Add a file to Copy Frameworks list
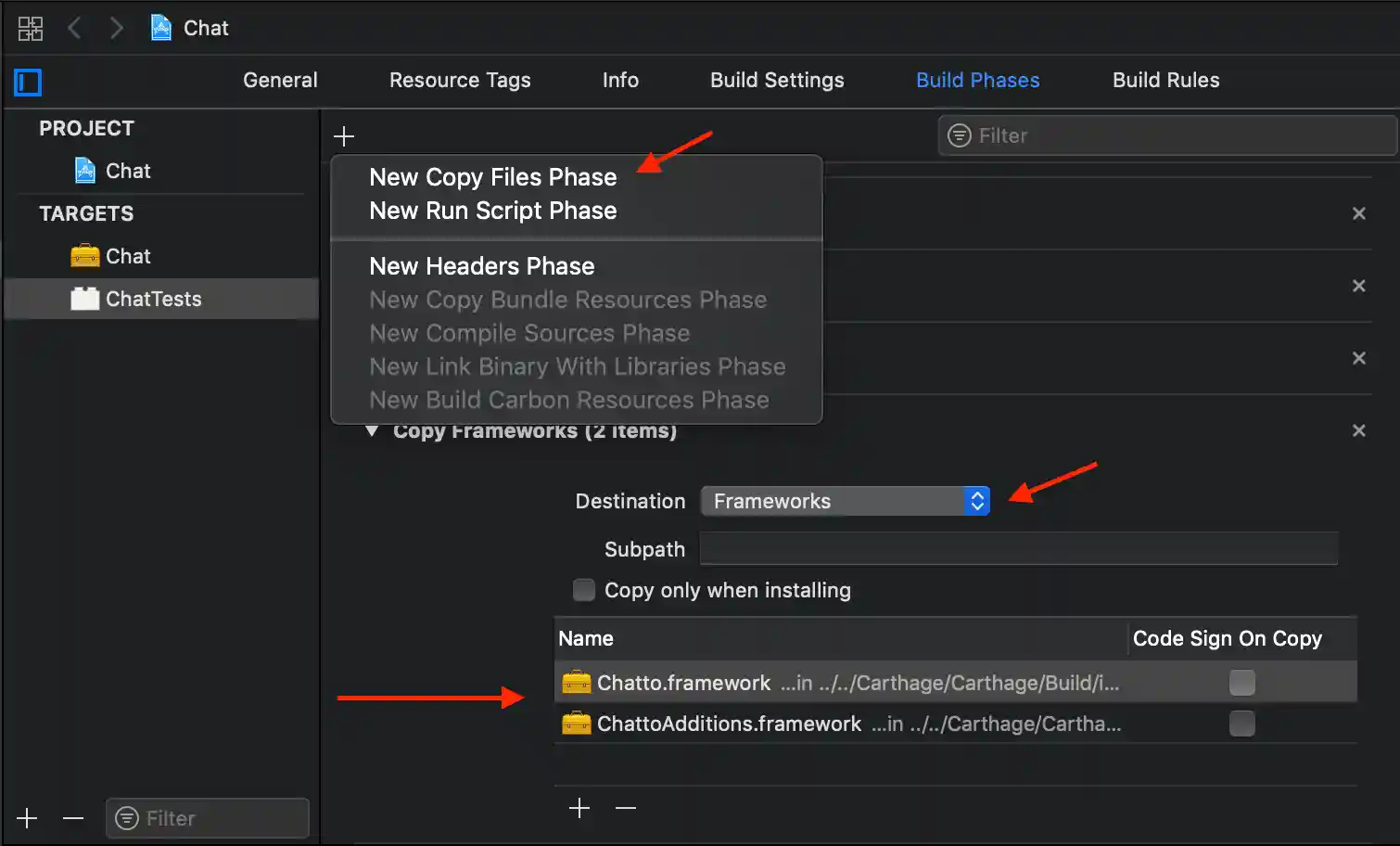Image resolution: width=1400 pixels, height=846 pixels. click(x=579, y=808)
